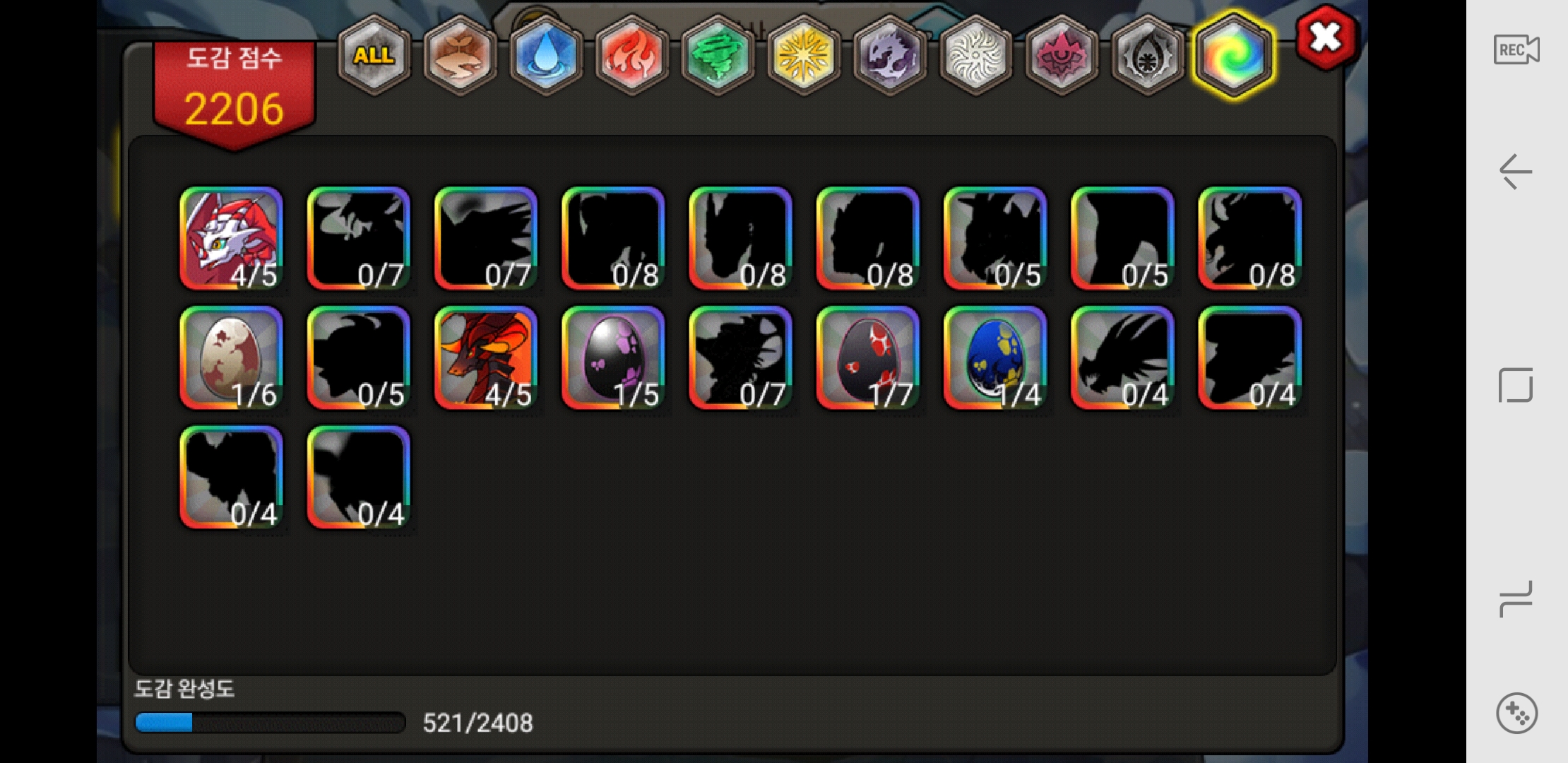
Task: Open the red-spotted white egg 1/6 entry
Action: [x=232, y=358]
